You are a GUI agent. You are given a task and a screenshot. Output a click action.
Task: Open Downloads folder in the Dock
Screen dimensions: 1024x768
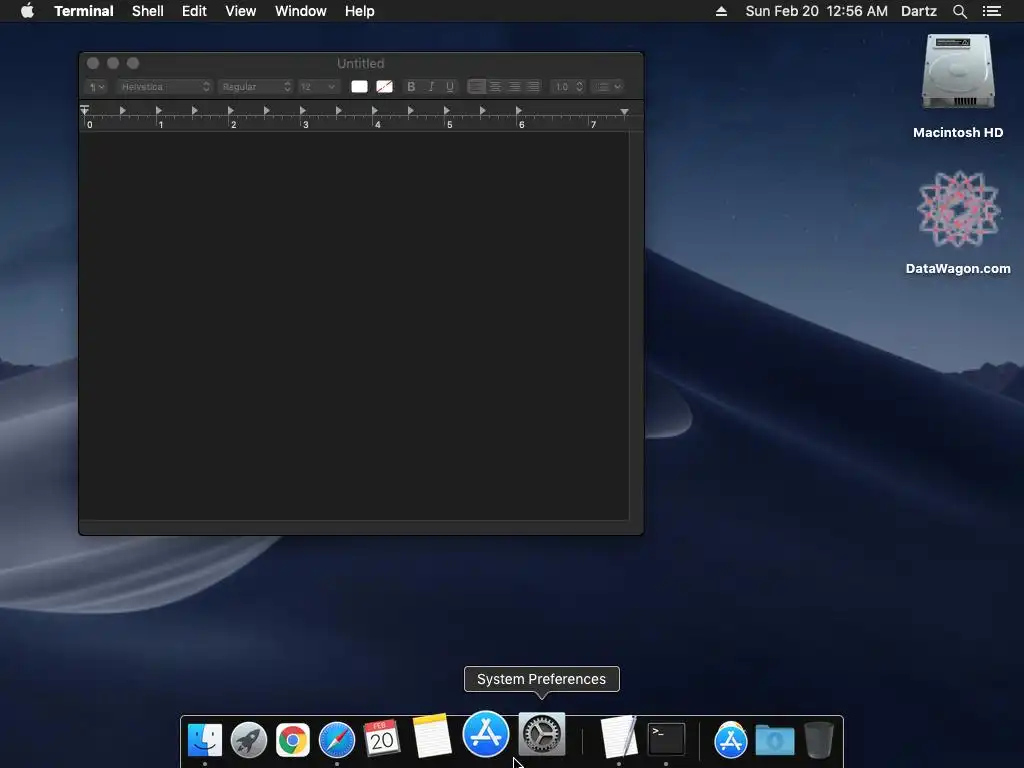(x=775, y=741)
